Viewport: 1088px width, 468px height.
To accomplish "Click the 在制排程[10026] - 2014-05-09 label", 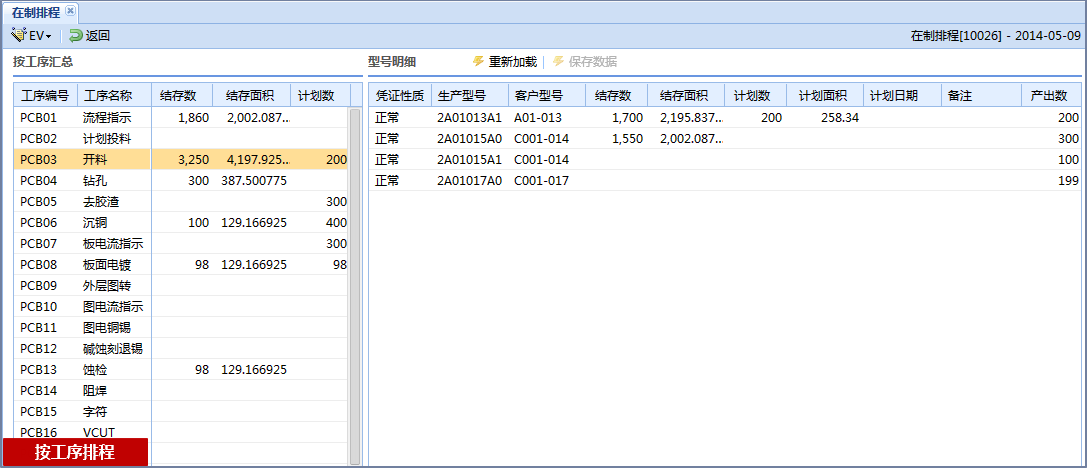I will (996, 35).
